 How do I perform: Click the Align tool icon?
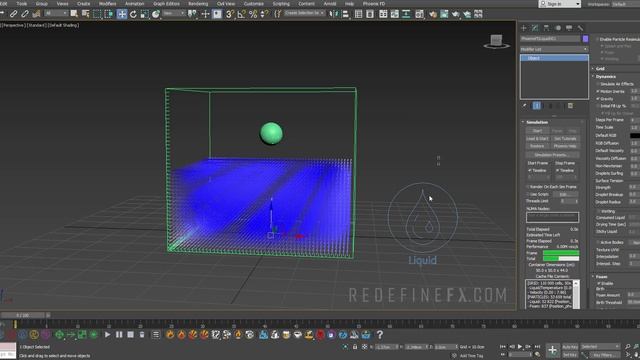pos(345,14)
